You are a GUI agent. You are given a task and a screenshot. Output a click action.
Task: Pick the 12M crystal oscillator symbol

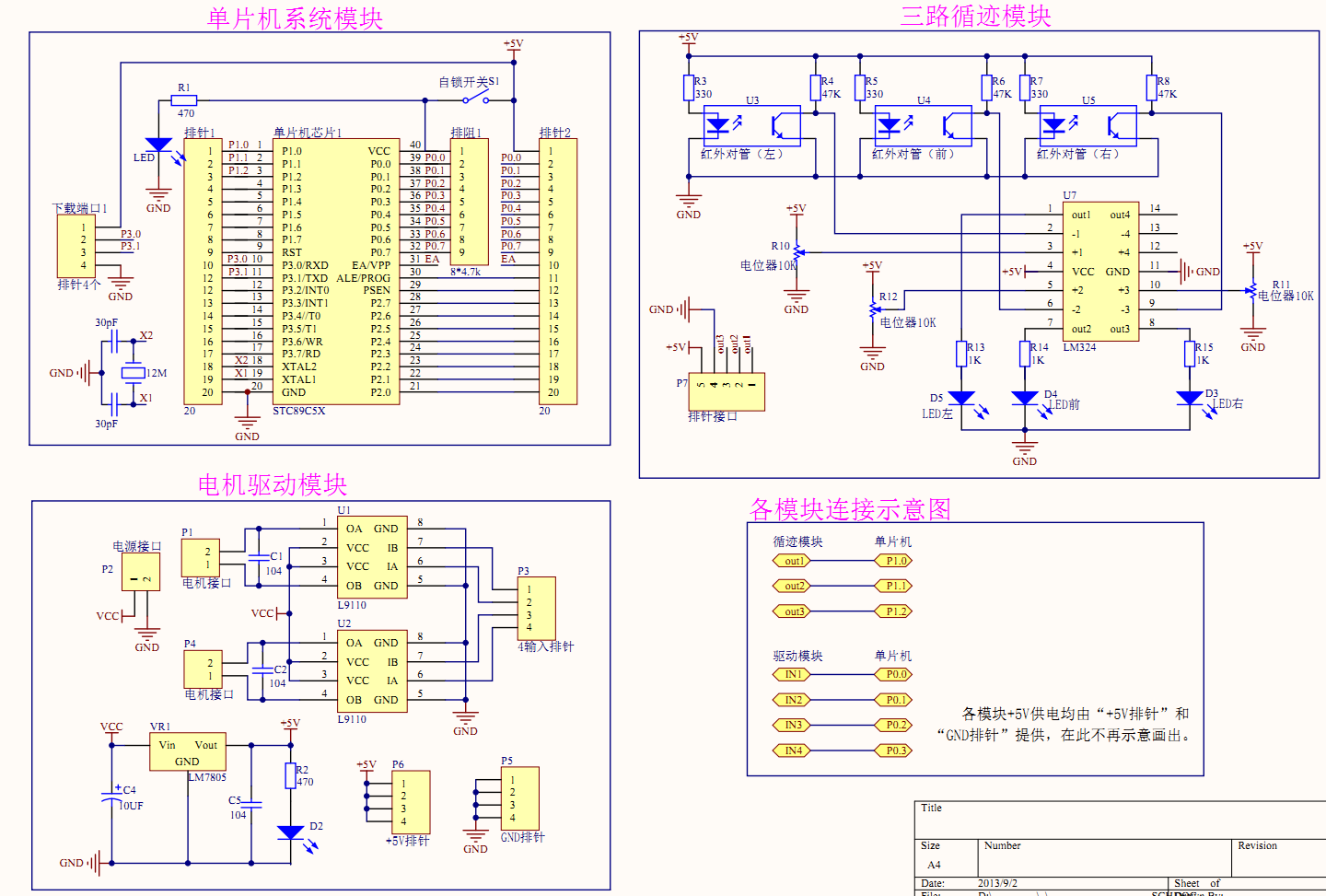pyautogui.click(x=134, y=373)
